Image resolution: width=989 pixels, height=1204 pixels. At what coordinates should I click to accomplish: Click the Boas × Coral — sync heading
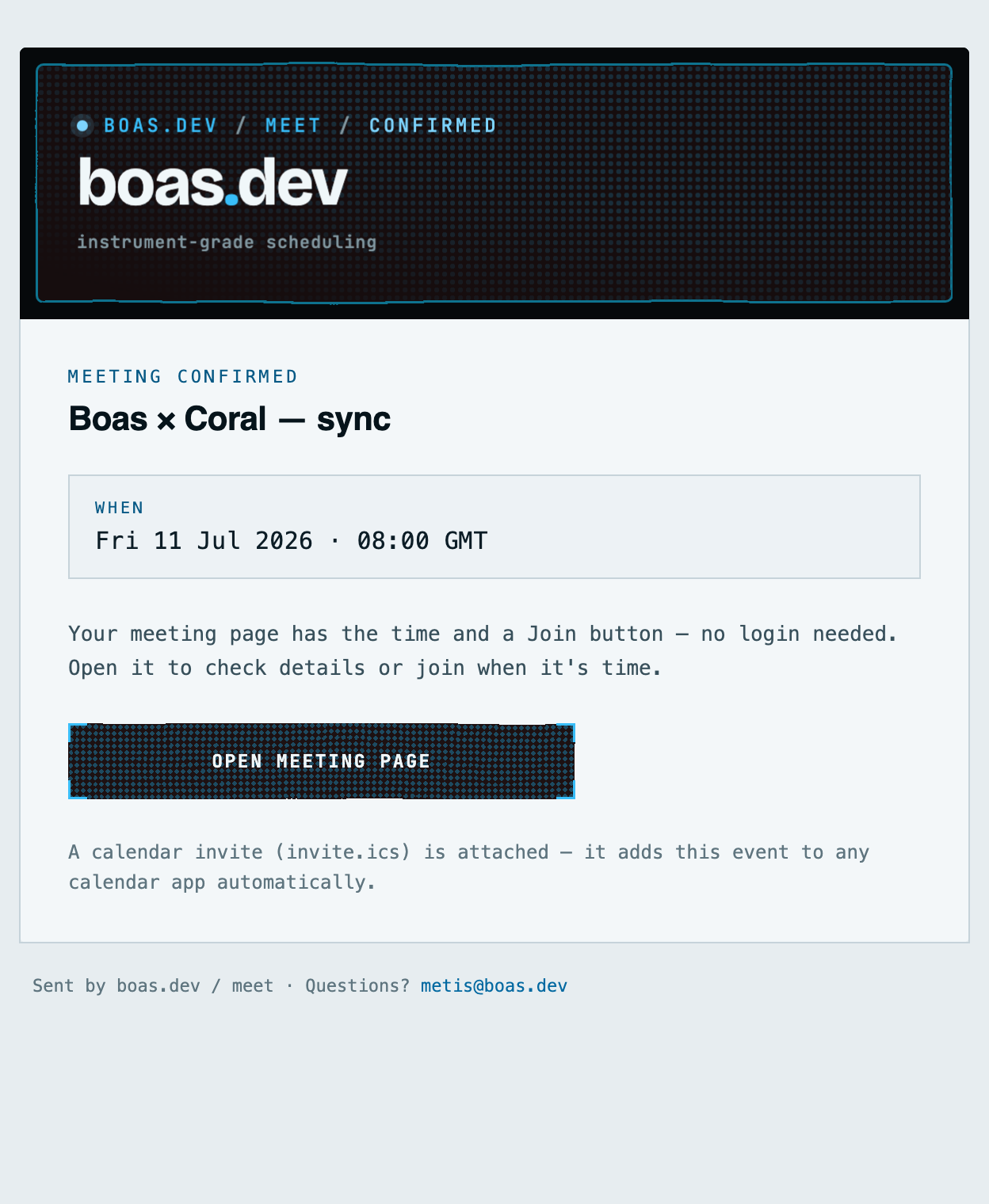(230, 419)
